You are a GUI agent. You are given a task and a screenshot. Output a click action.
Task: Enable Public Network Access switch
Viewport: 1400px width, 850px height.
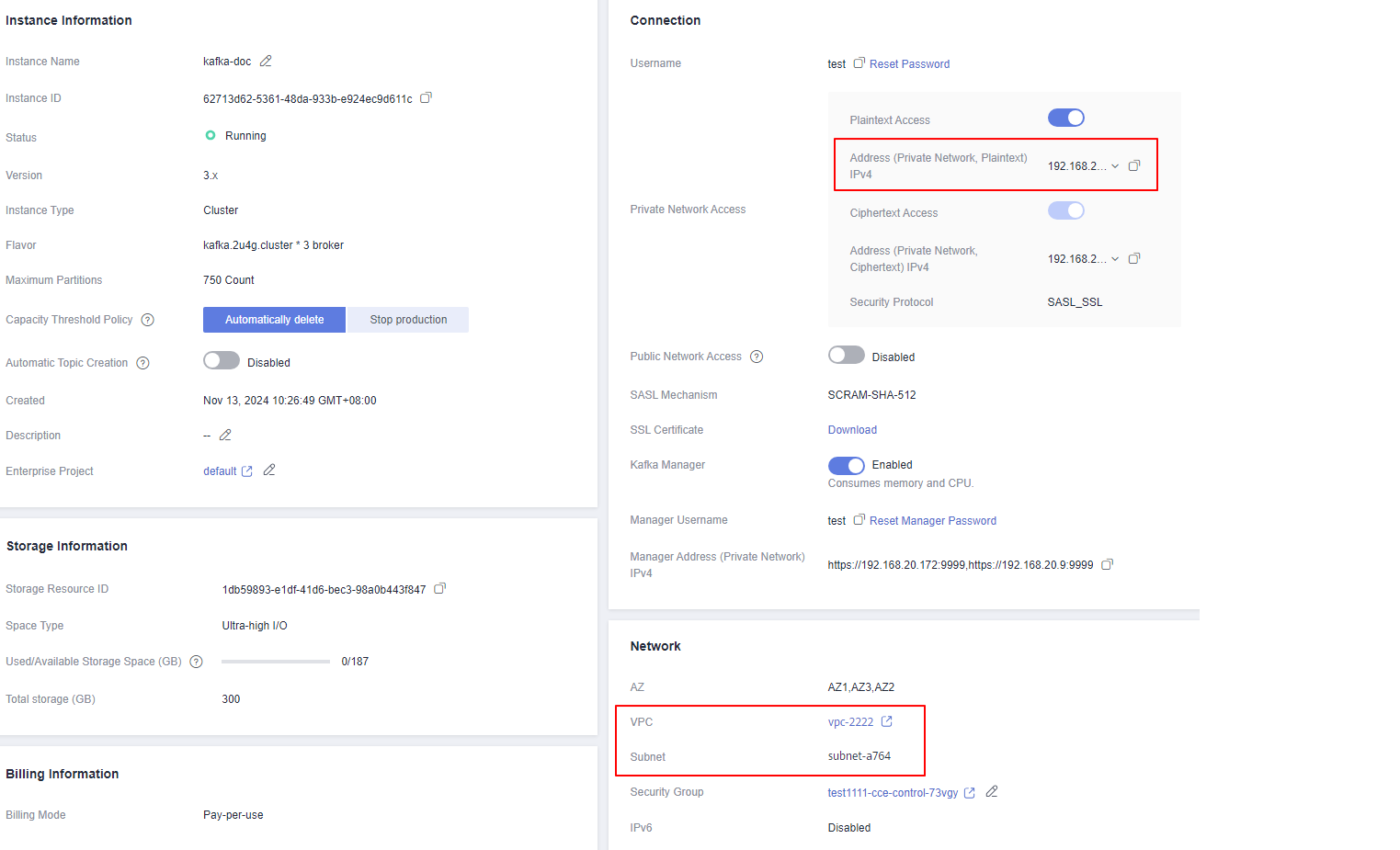(847, 355)
